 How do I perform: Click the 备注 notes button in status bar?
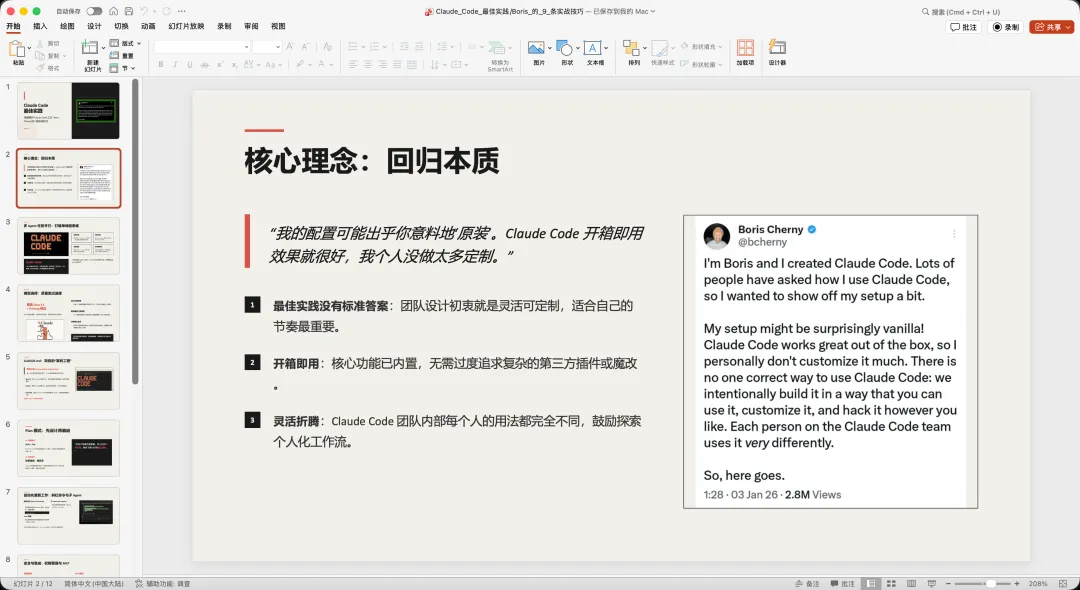(807, 583)
